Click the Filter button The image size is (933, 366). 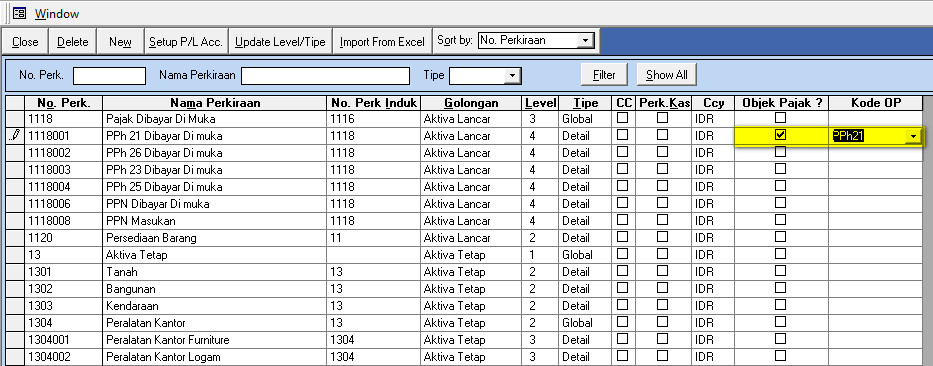(x=604, y=75)
